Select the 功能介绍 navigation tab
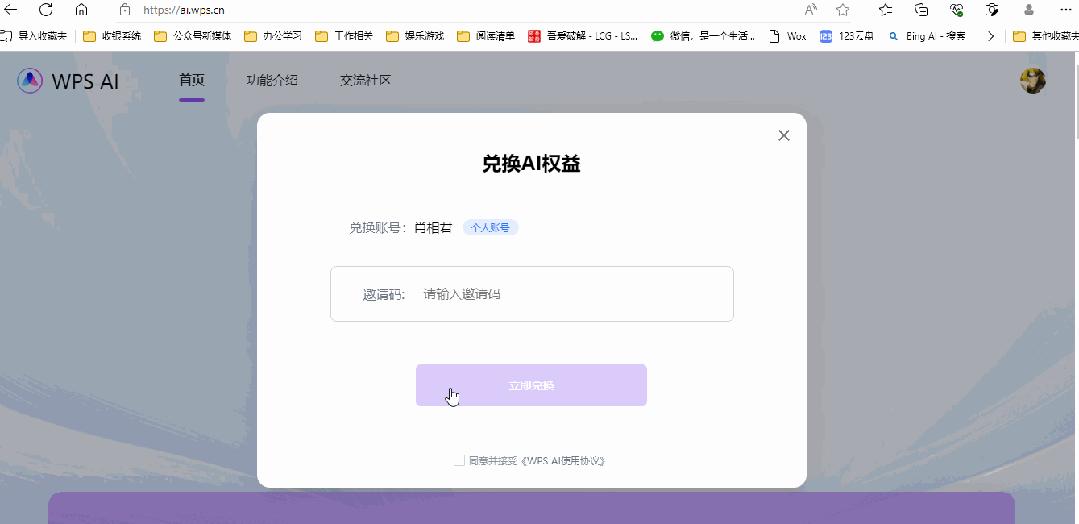This screenshot has width=1079, height=524. point(272,80)
